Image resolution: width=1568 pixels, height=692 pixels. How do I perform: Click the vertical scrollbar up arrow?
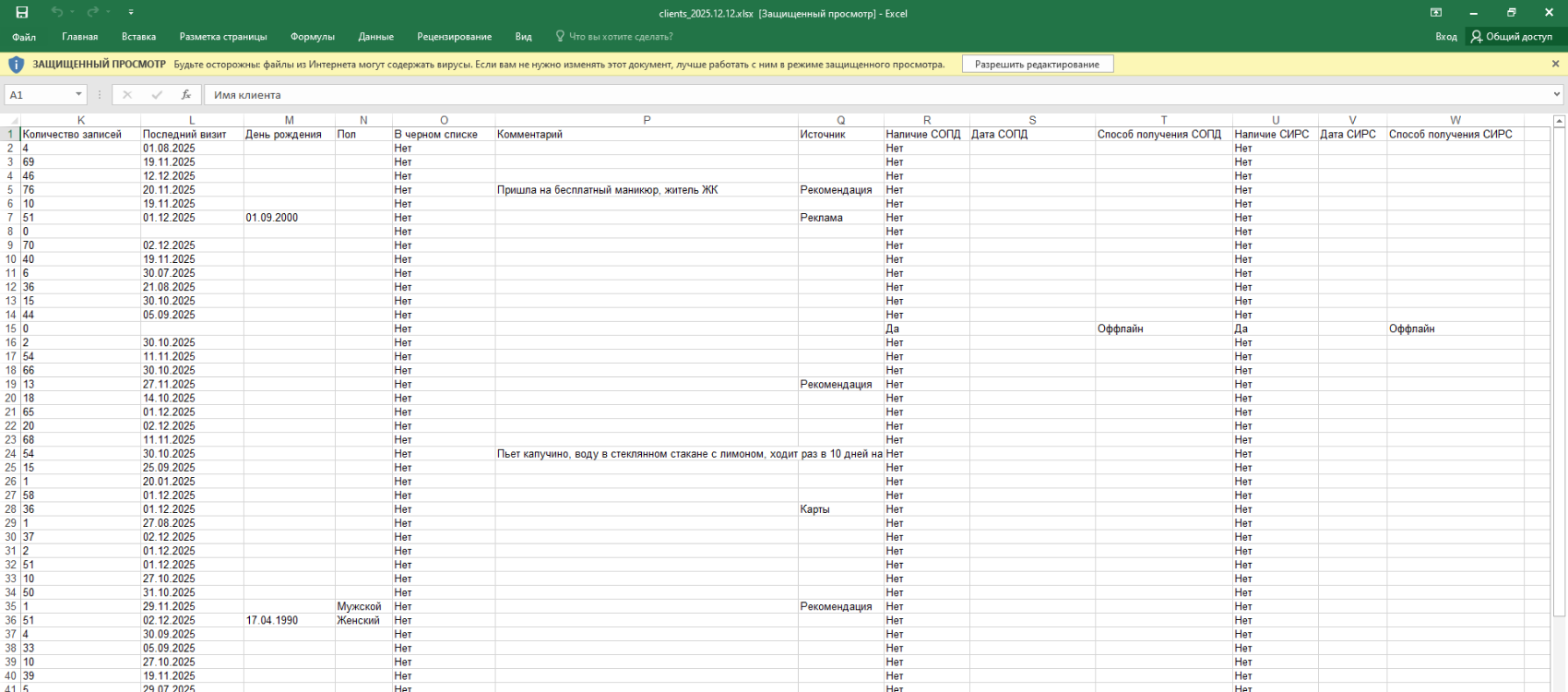tap(1560, 121)
